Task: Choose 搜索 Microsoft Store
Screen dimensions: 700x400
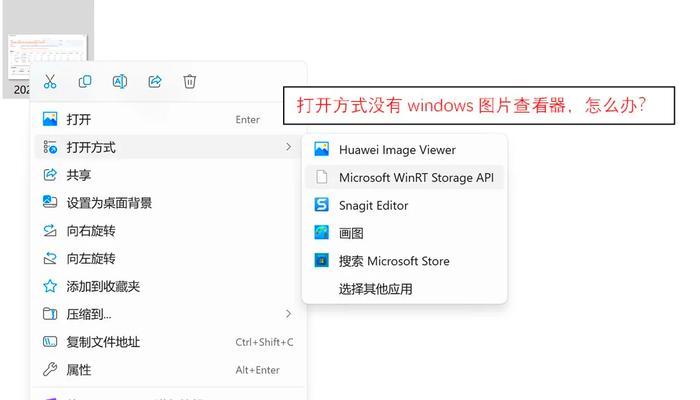Action: (404, 261)
